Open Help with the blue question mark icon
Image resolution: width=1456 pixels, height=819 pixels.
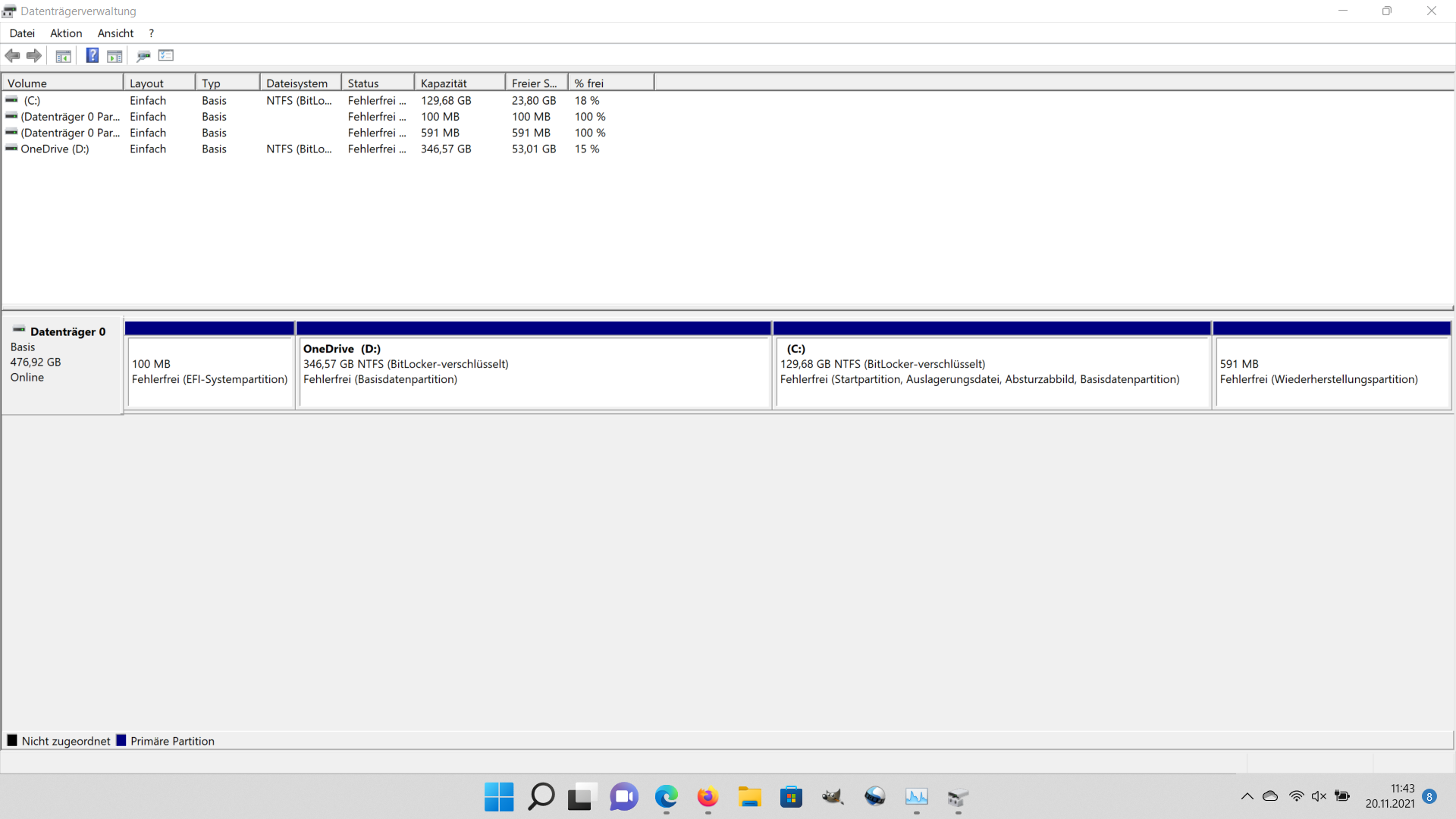click(92, 55)
